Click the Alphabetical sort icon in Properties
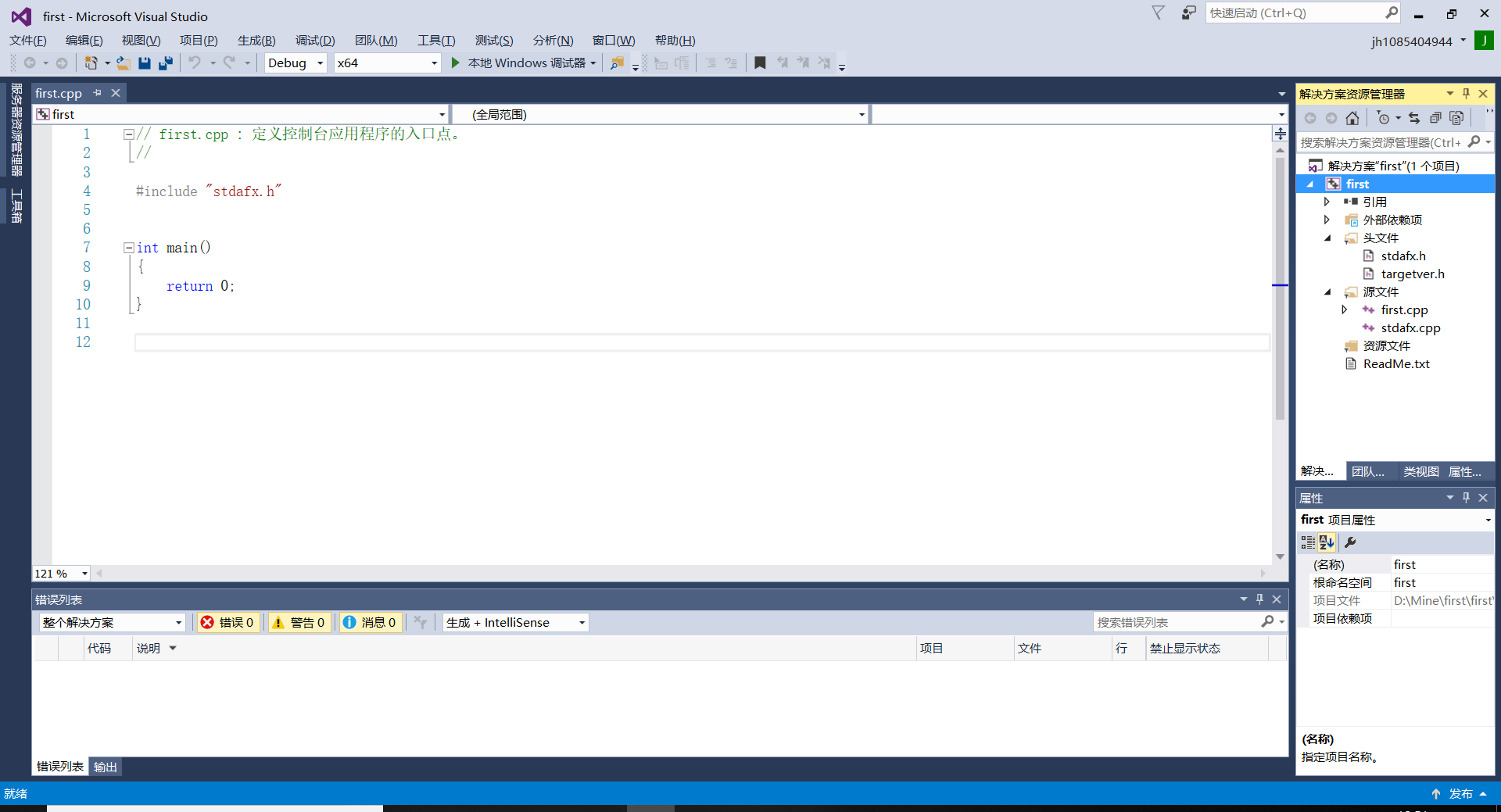 (1327, 542)
